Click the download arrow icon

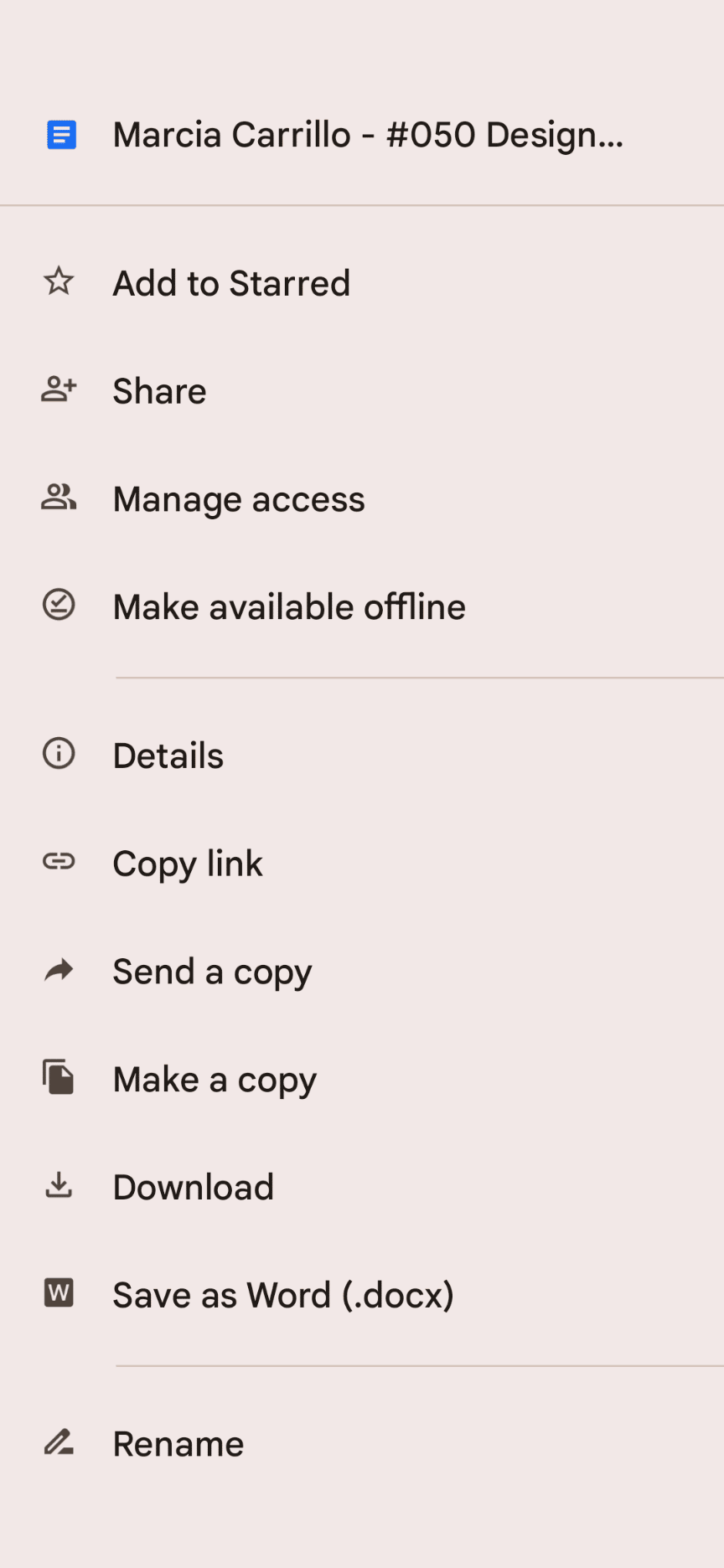[59, 1185]
